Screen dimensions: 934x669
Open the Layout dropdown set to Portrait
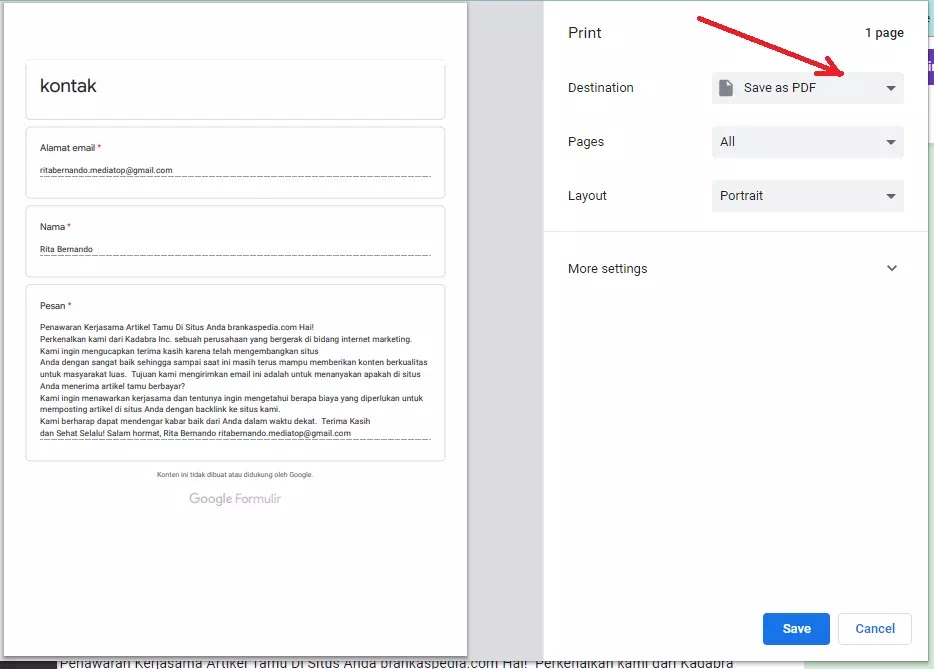(x=807, y=195)
